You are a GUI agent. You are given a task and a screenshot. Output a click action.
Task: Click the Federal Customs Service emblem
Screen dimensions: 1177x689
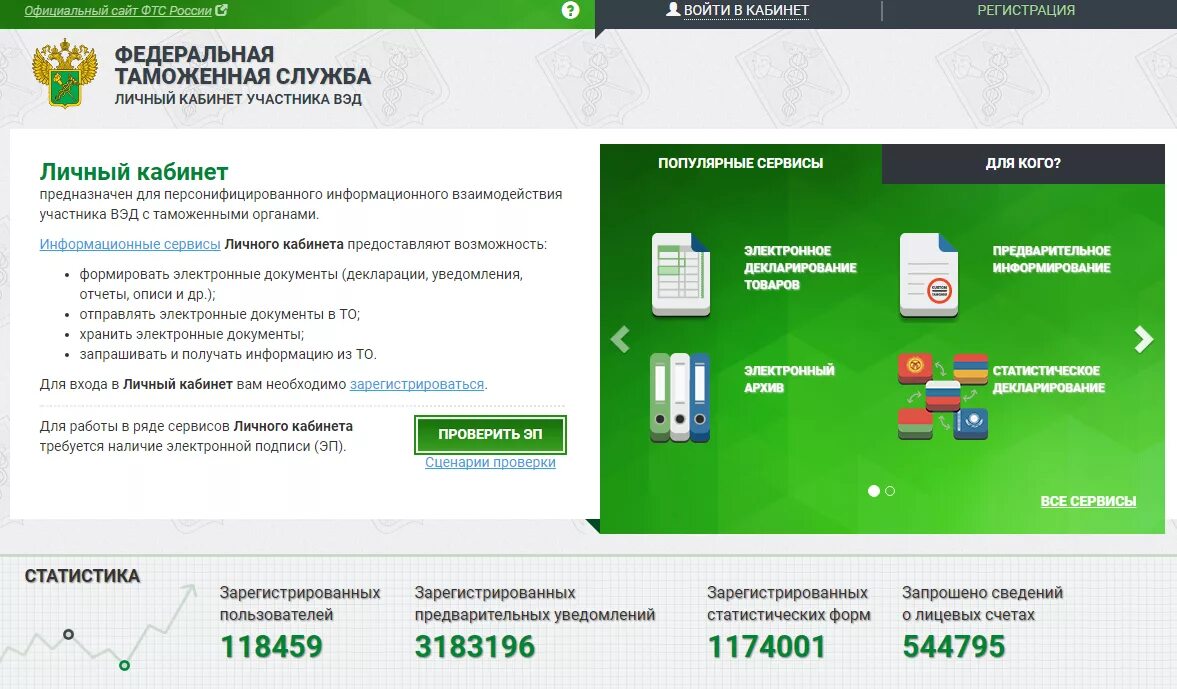pyautogui.click(x=65, y=74)
